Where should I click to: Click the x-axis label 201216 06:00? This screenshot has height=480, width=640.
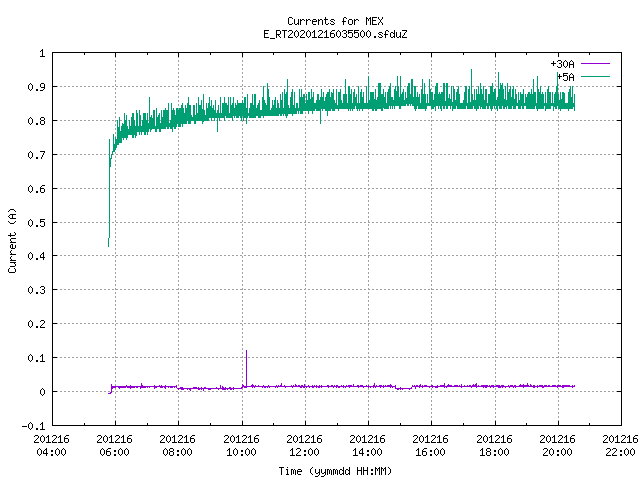(115, 445)
